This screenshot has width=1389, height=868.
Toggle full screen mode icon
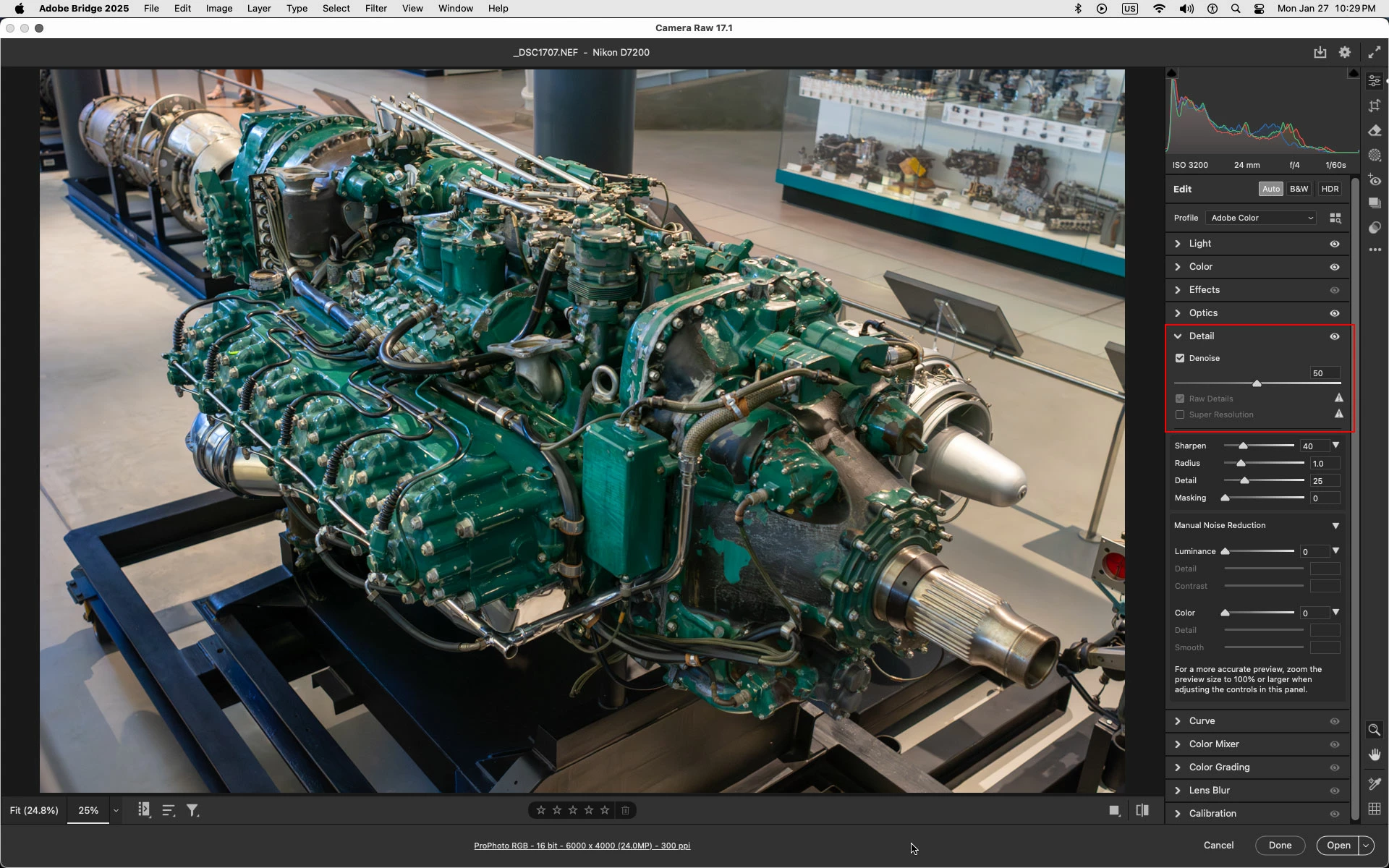pos(1374,52)
